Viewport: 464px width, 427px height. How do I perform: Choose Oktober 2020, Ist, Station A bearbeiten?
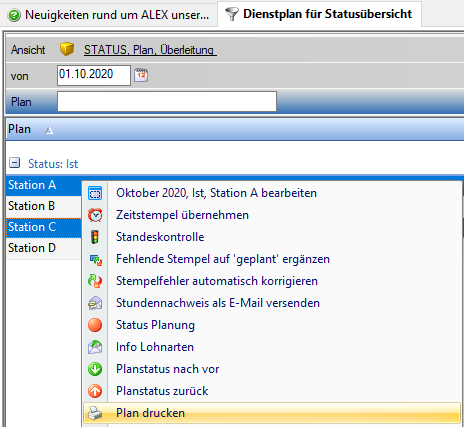click(272, 193)
